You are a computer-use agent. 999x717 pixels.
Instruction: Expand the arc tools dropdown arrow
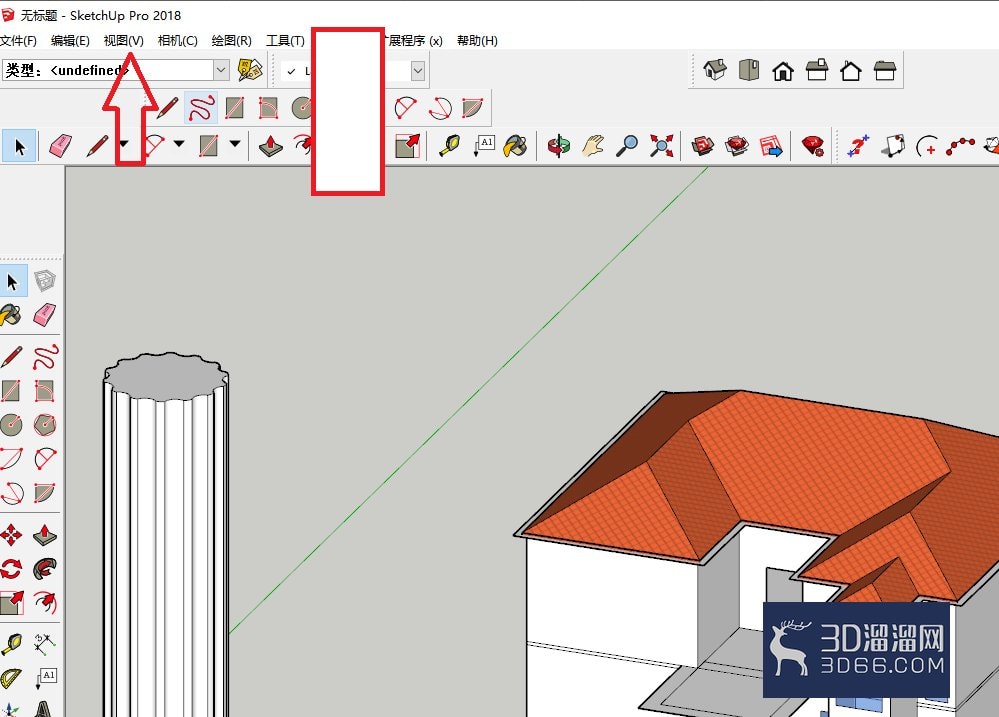pyautogui.click(x=179, y=144)
